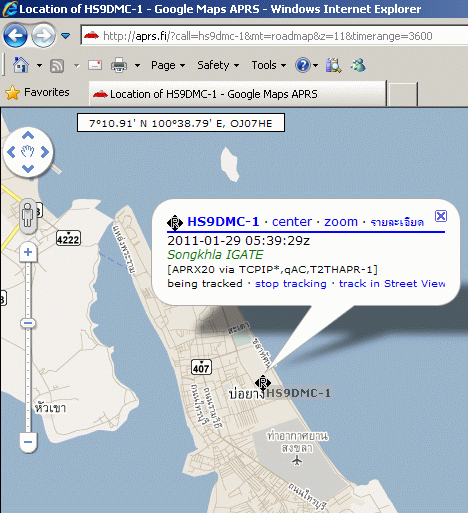This screenshot has height=513, width=468.
Task: Expand the Help dropdown arrow
Action: pyautogui.click(x=315, y=66)
